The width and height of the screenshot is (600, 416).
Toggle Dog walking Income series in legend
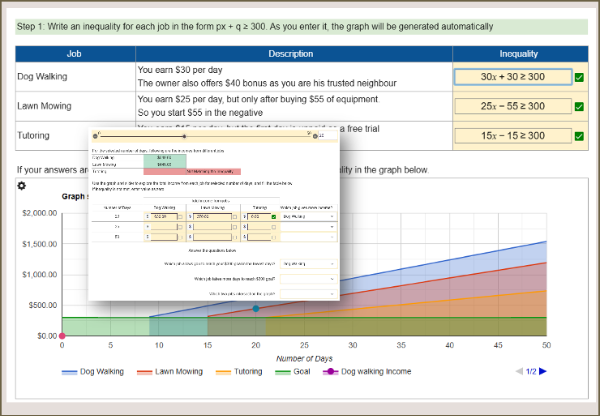click(x=367, y=372)
